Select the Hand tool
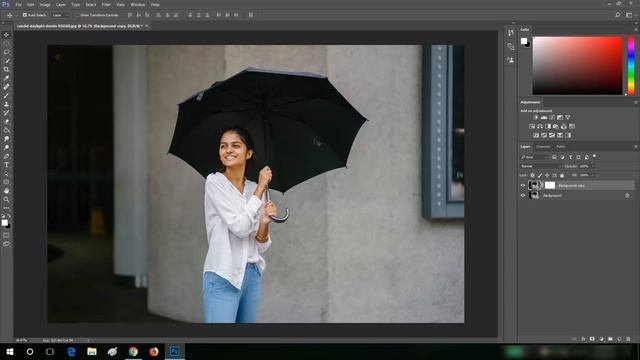The height and width of the screenshot is (360, 640). [6, 191]
